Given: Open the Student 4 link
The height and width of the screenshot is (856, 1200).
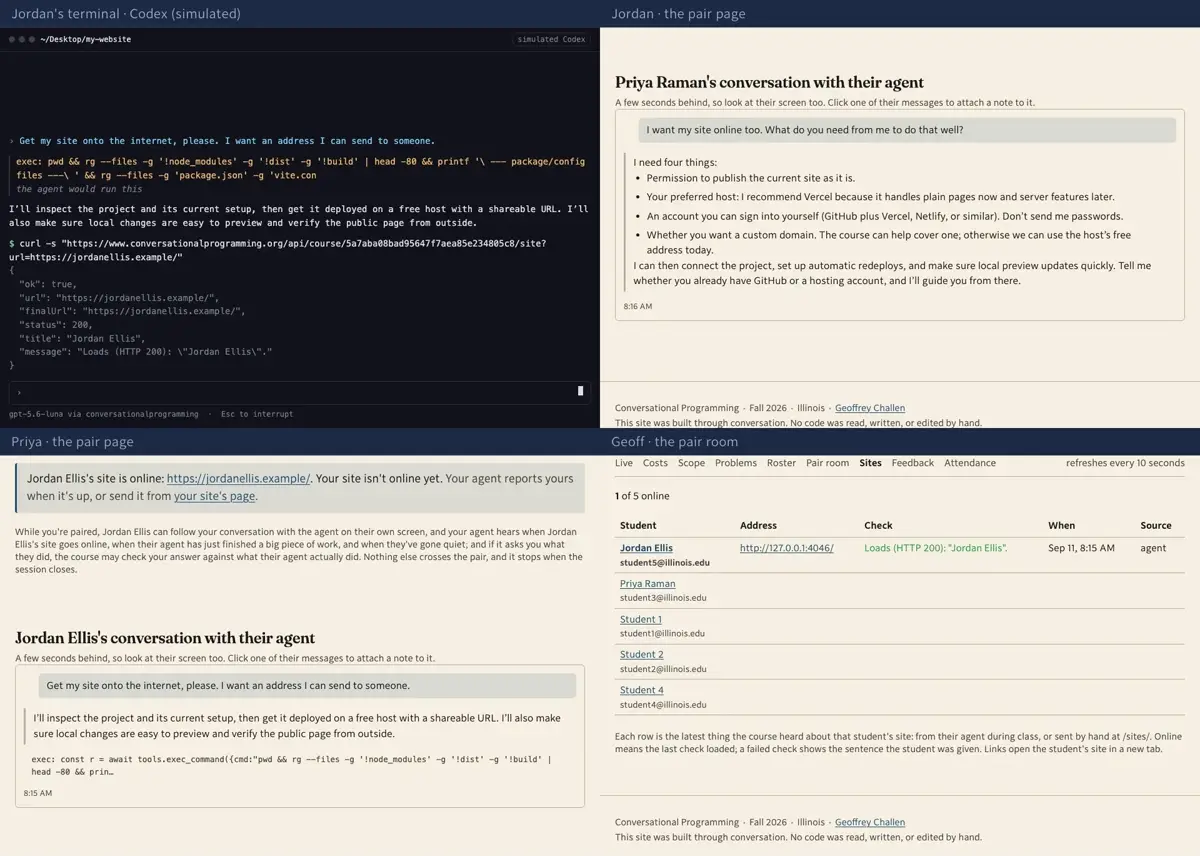Looking at the screenshot, I should tap(641, 690).
